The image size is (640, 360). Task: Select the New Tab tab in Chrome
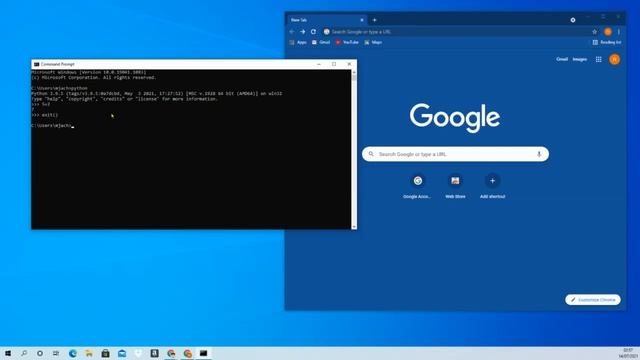coord(327,20)
